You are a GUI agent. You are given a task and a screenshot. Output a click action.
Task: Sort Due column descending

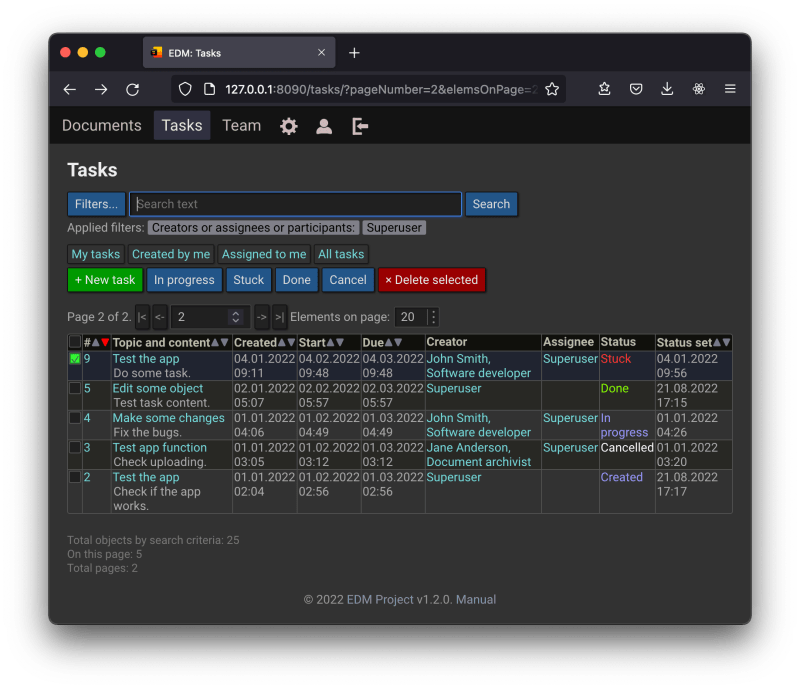coord(398,342)
